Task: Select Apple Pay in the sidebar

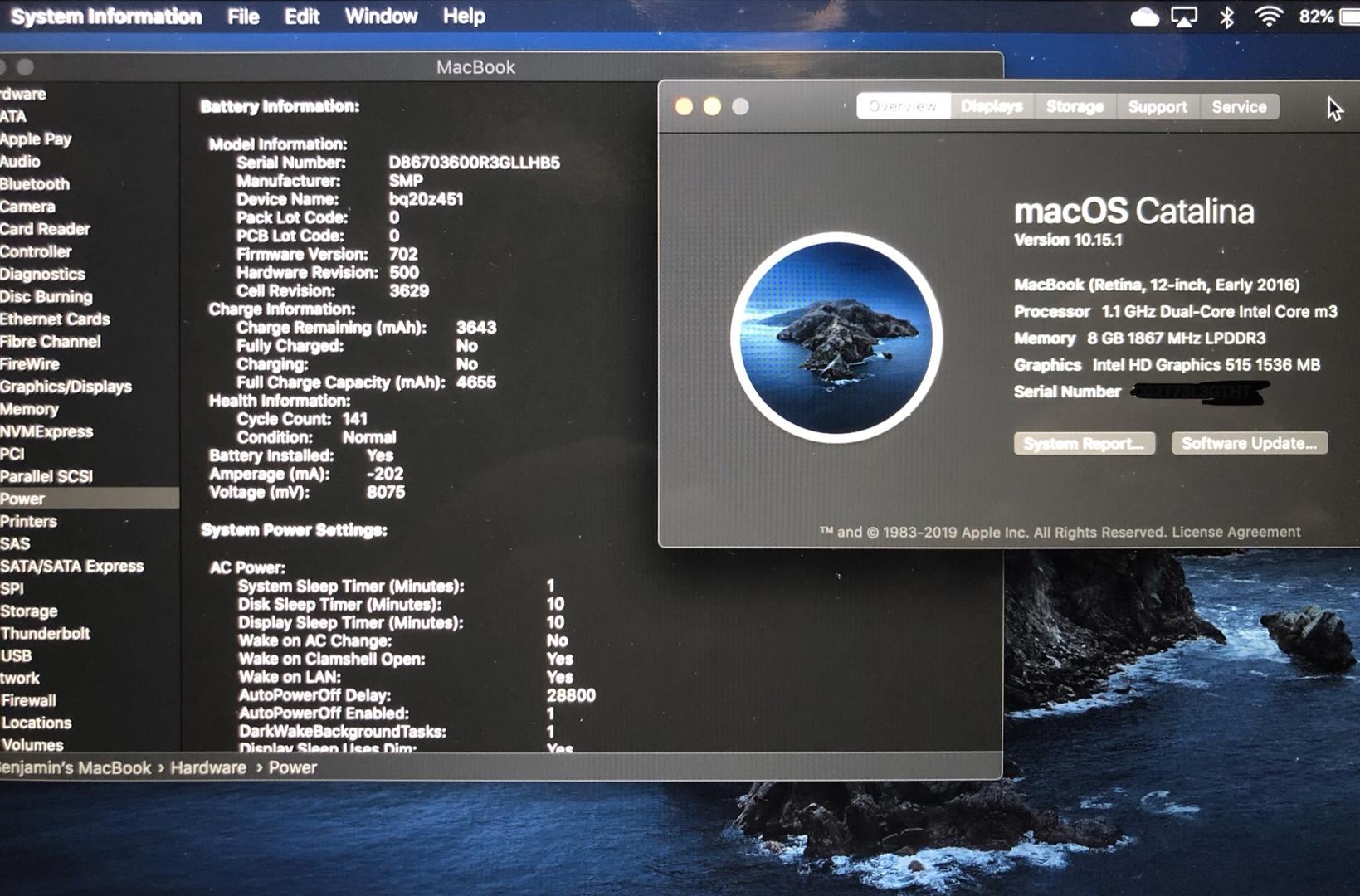Action: (x=36, y=139)
